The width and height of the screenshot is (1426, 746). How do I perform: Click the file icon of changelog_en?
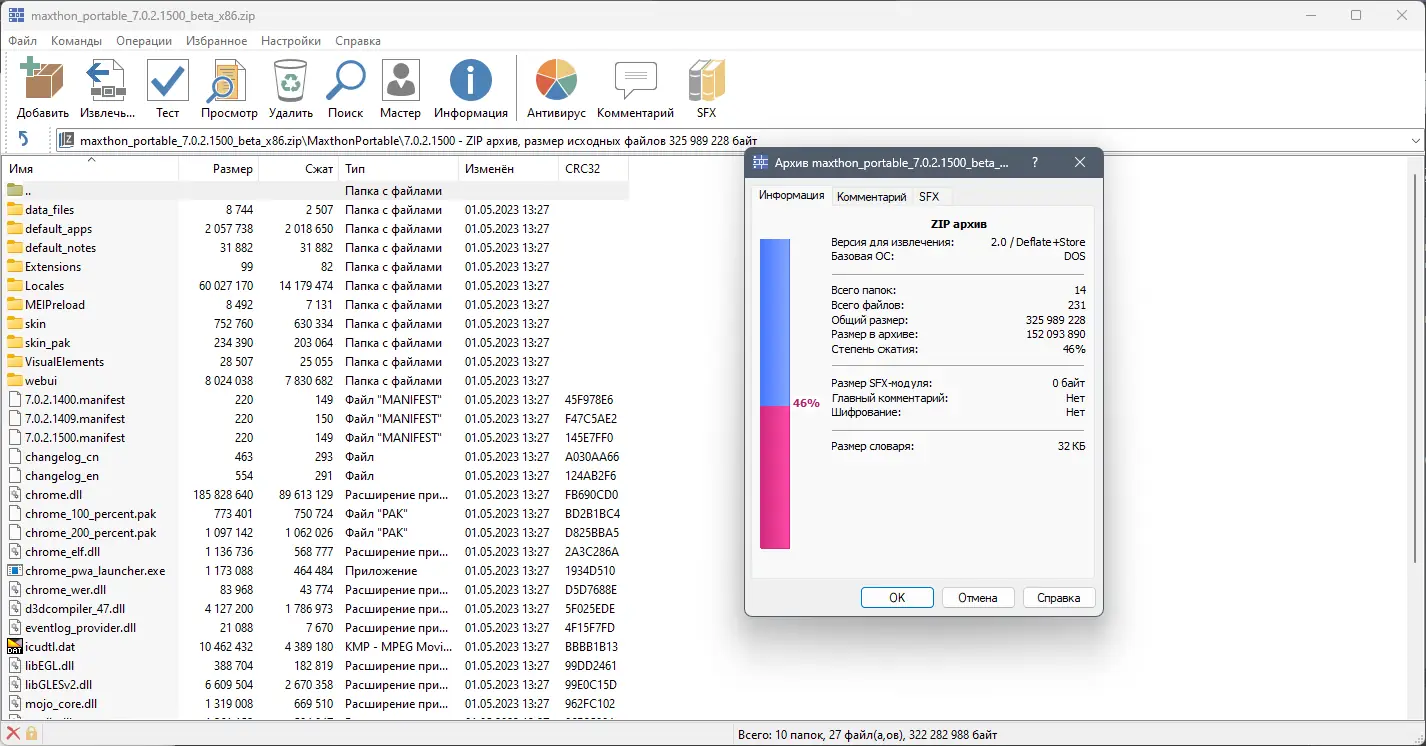(15, 476)
